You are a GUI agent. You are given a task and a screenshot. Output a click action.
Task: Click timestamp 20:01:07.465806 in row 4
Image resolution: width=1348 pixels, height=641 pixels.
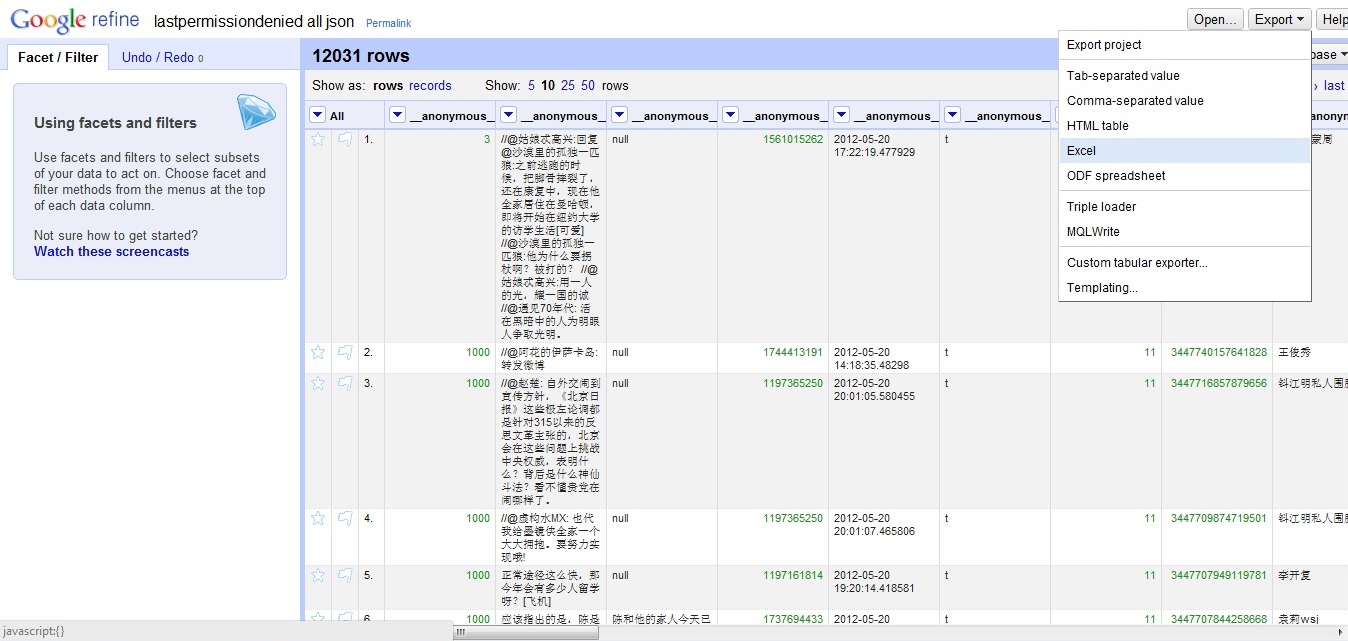pos(874,531)
